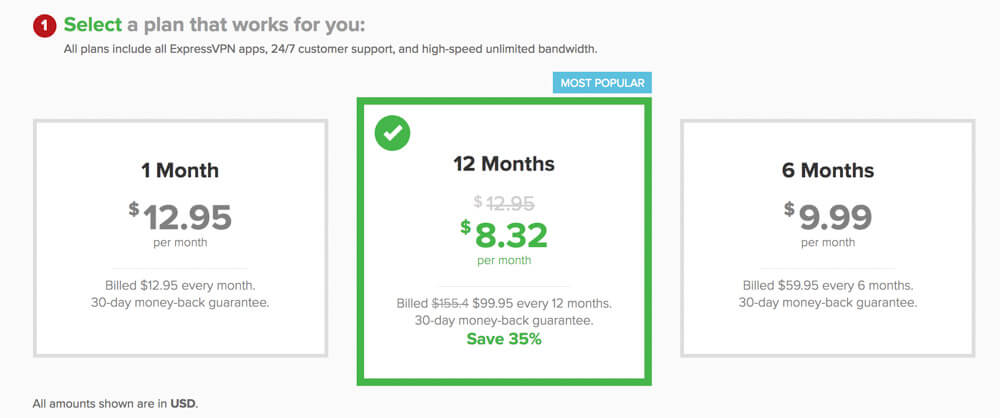Click the green $8.32 price
1000x418 pixels.
pos(504,235)
